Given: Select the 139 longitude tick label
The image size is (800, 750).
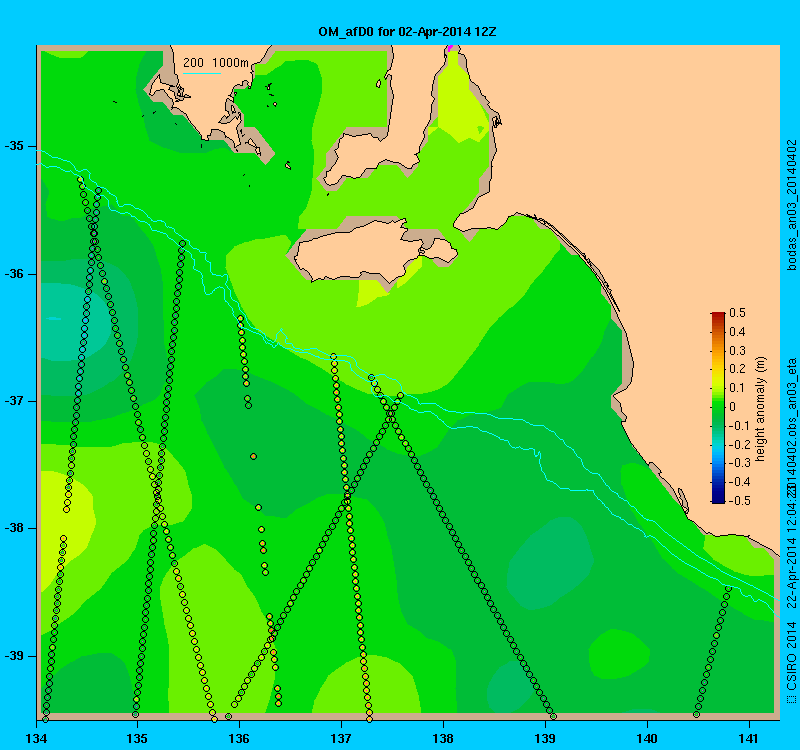Looking at the screenshot, I should click(545, 739).
